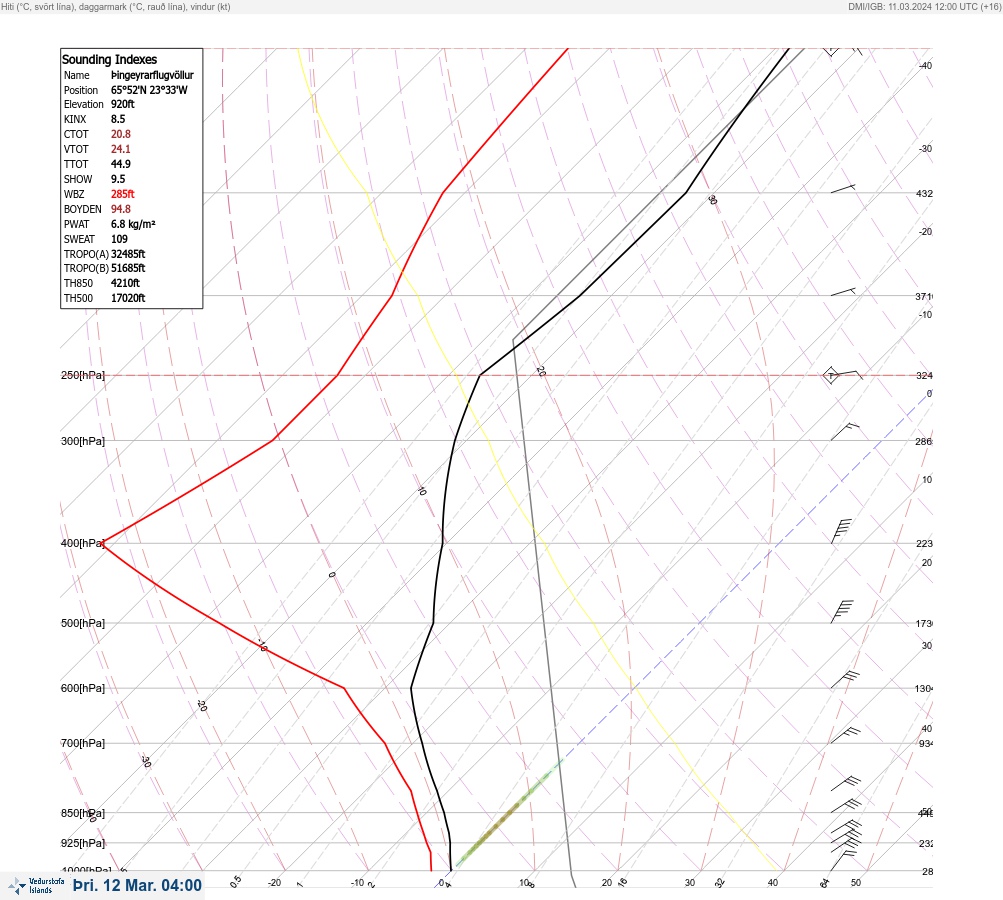Click the Elevation value 920ft
Viewport: 1003px width, 900px height.
[123, 104]
